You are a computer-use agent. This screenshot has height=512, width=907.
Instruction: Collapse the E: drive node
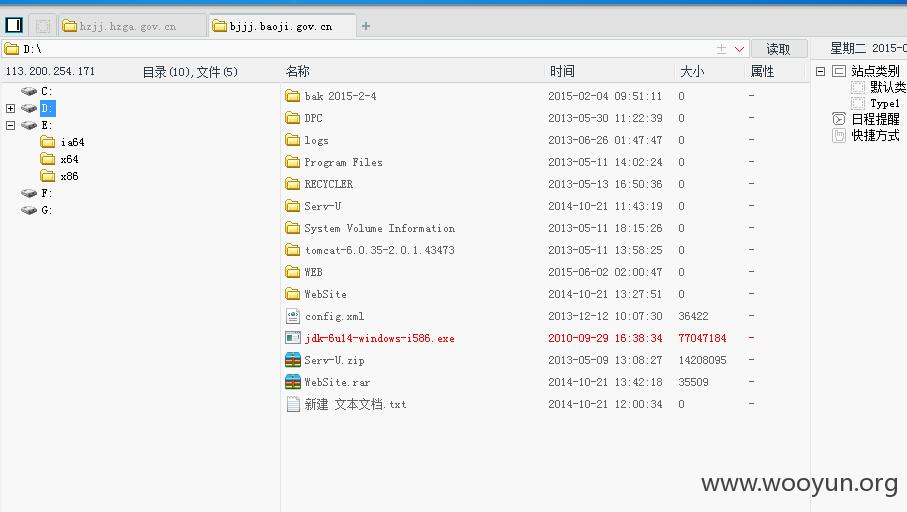click(x=10, y=125)
